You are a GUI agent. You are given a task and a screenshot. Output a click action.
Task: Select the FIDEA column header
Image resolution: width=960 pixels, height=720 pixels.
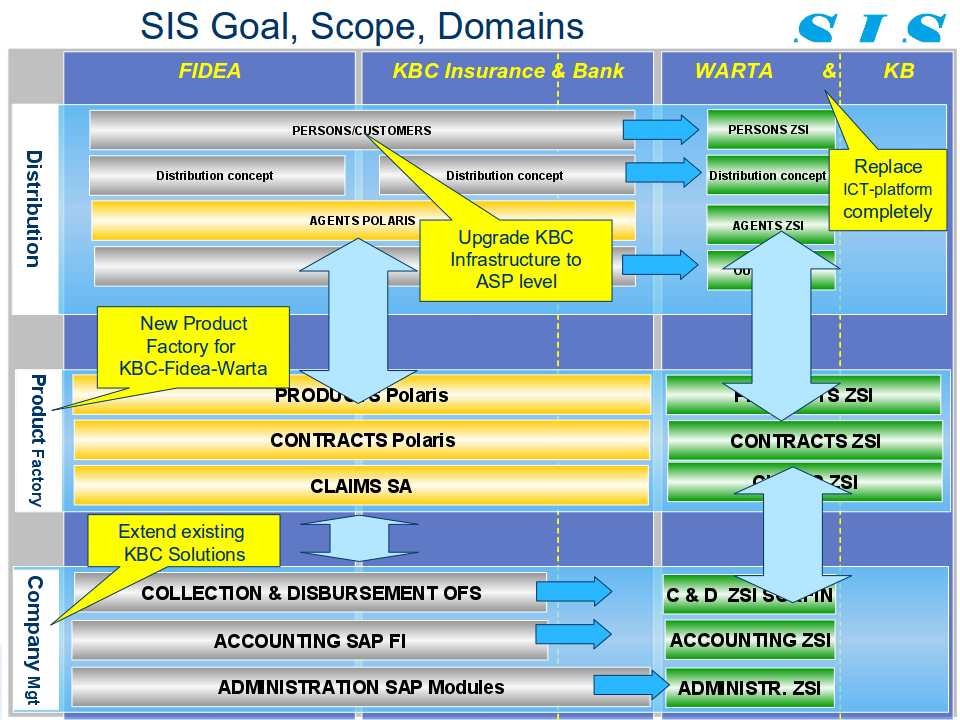(x=209, y=71)
